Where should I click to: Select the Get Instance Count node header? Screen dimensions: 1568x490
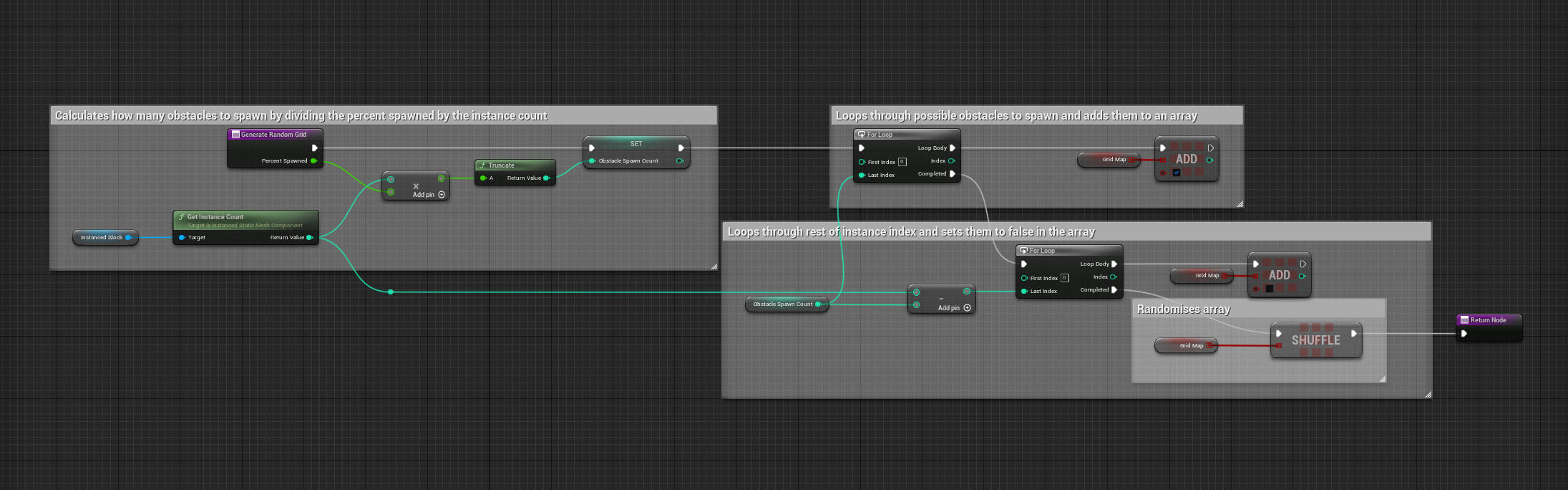[245, 220]
